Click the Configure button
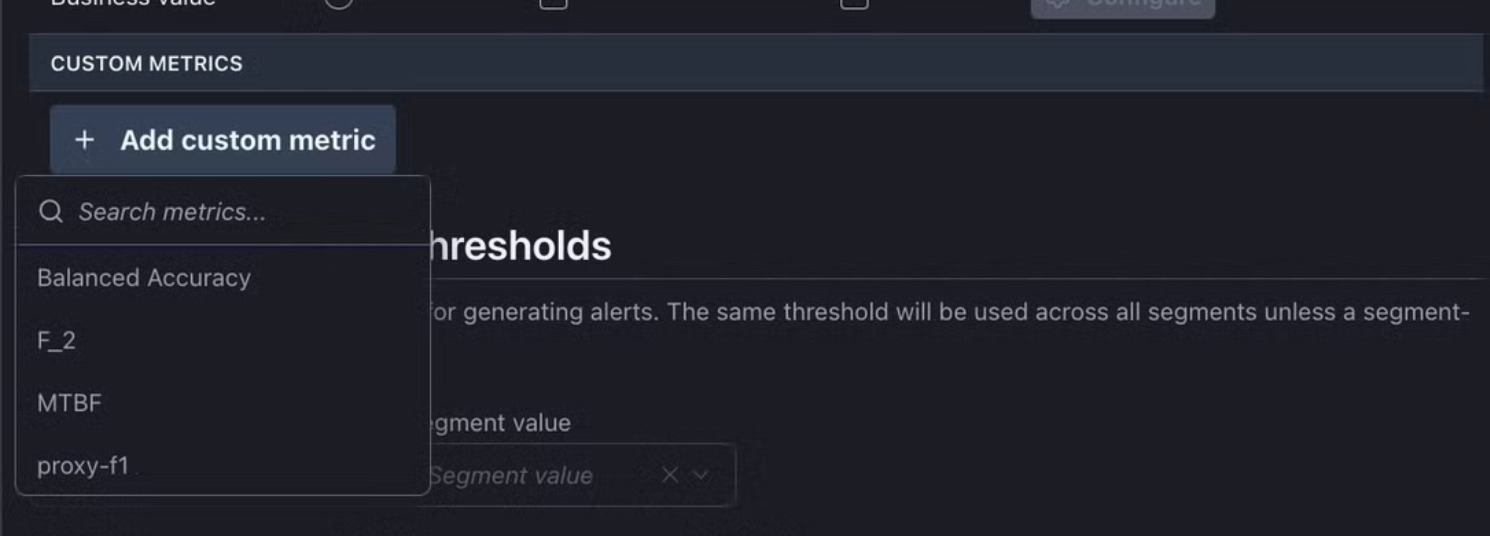The image size is (1490, 536). point(1123,4)
